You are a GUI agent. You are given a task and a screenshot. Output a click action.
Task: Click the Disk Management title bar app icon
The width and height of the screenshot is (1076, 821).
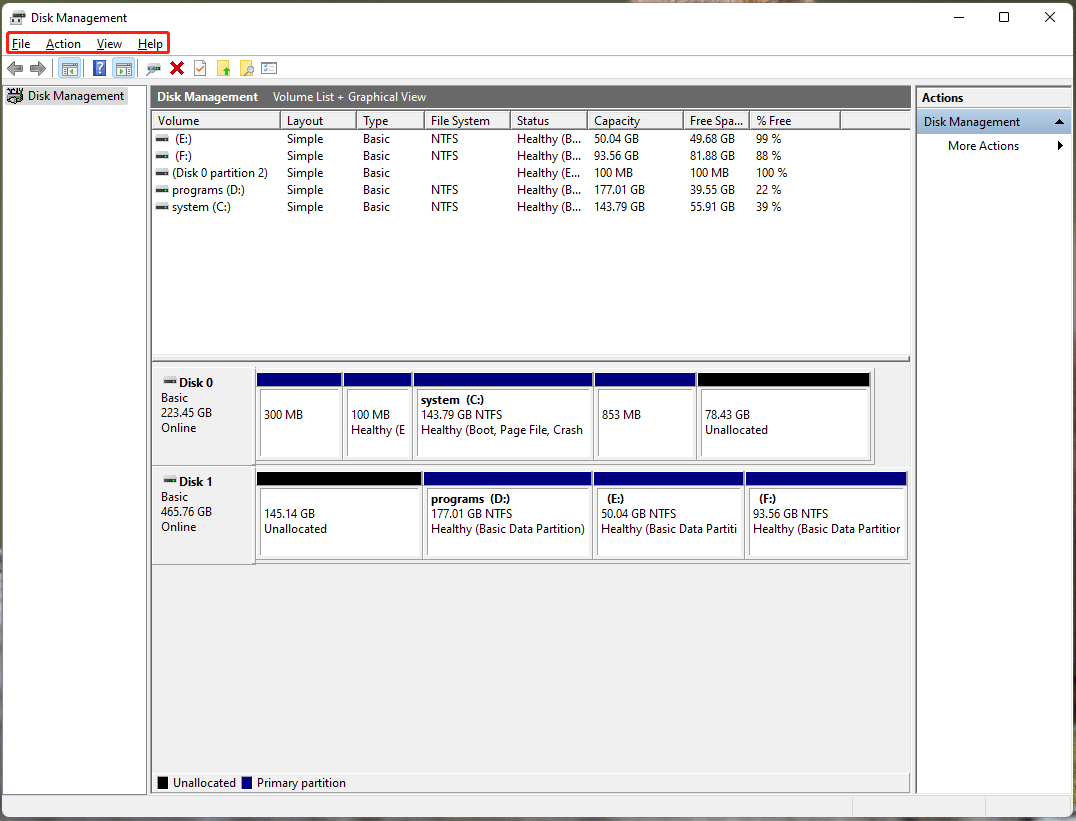tap(17, 18)
